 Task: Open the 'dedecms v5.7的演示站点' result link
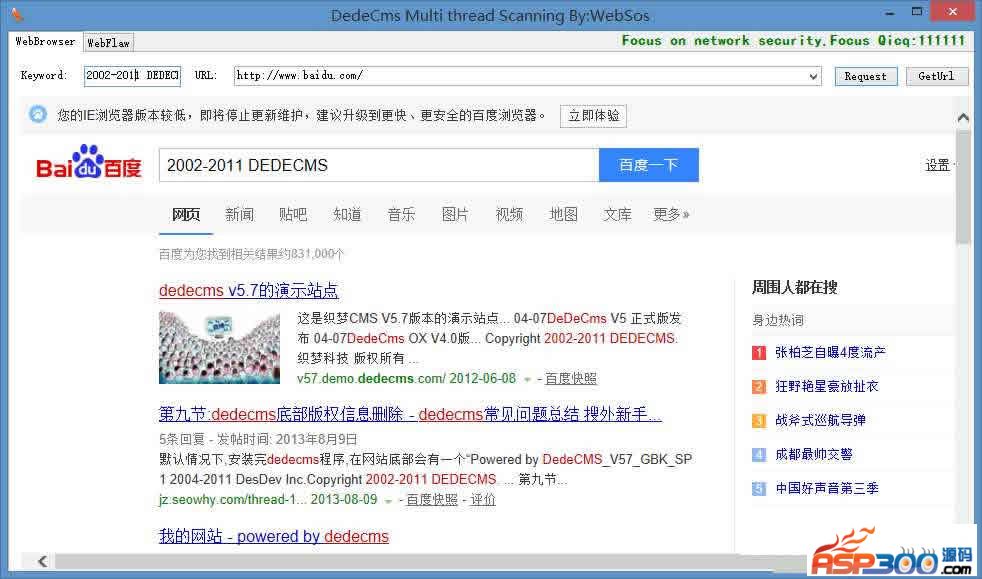(x=248, y=291)
